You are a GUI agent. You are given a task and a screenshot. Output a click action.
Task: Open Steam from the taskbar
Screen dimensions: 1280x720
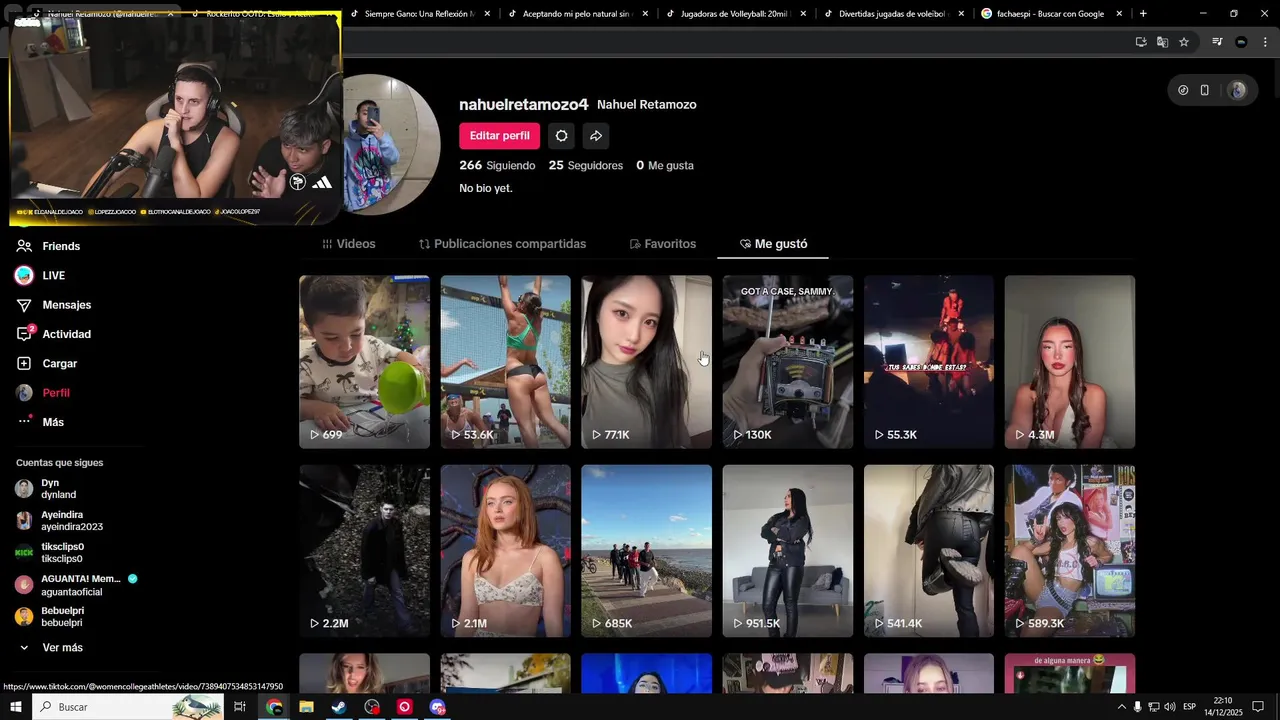pyautogui.click(x=339, y=707)
